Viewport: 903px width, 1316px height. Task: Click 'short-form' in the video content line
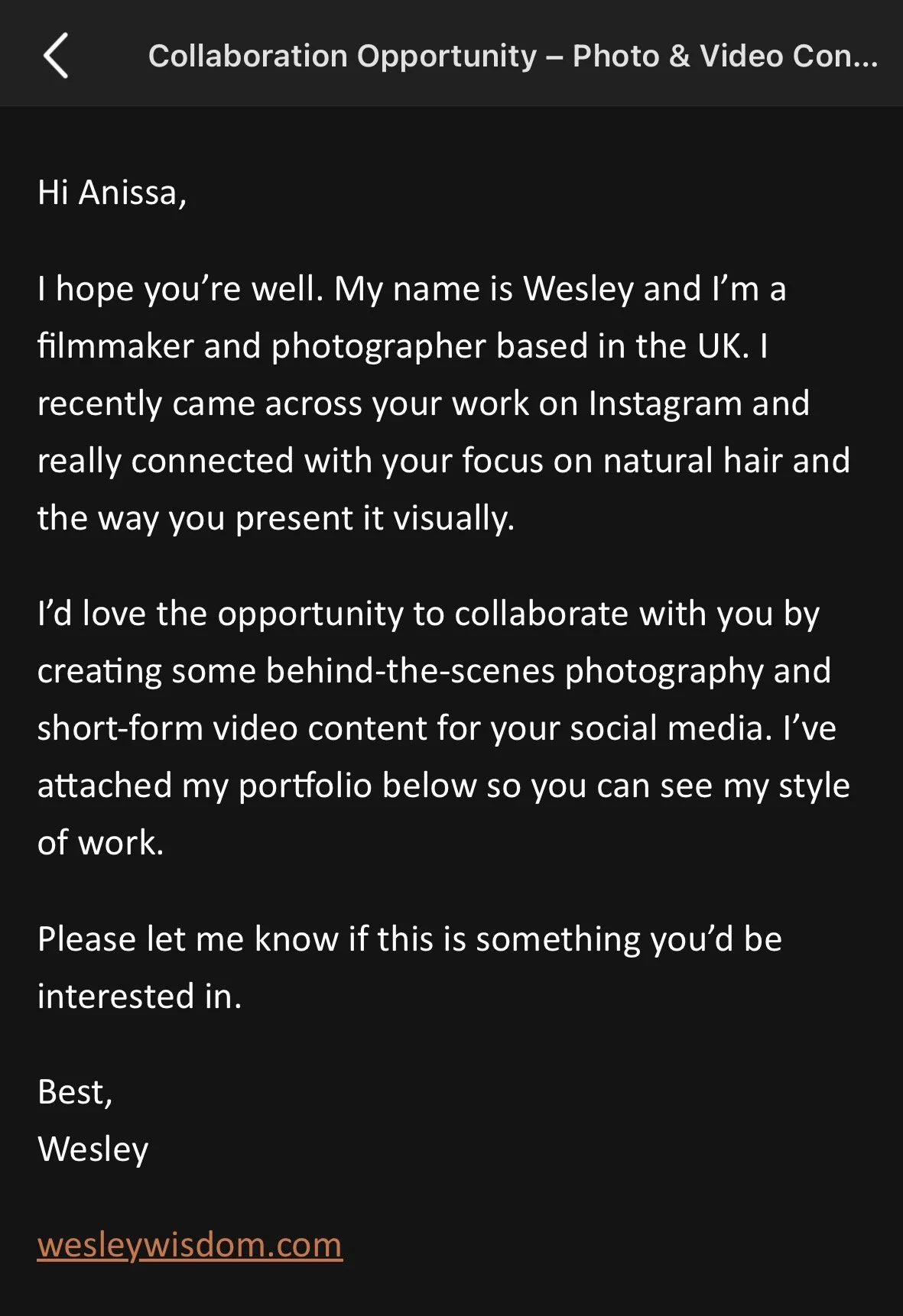[x=120, y=728]
